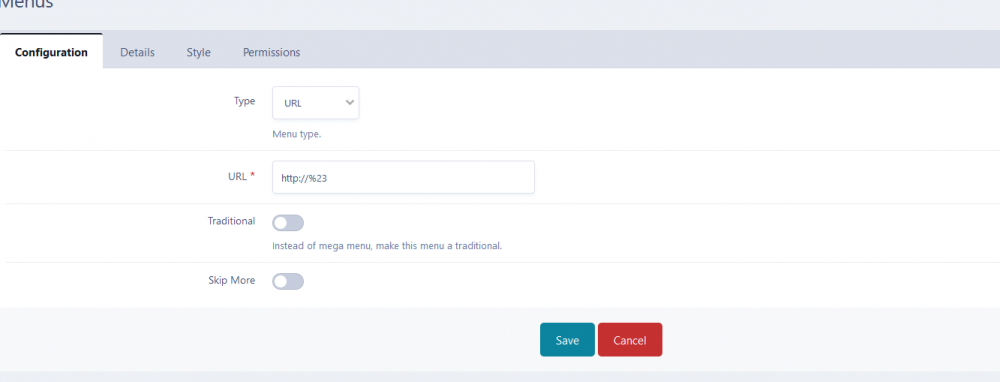Enable the Traditional toggle

pyautogui.click(x=288, y=223)
